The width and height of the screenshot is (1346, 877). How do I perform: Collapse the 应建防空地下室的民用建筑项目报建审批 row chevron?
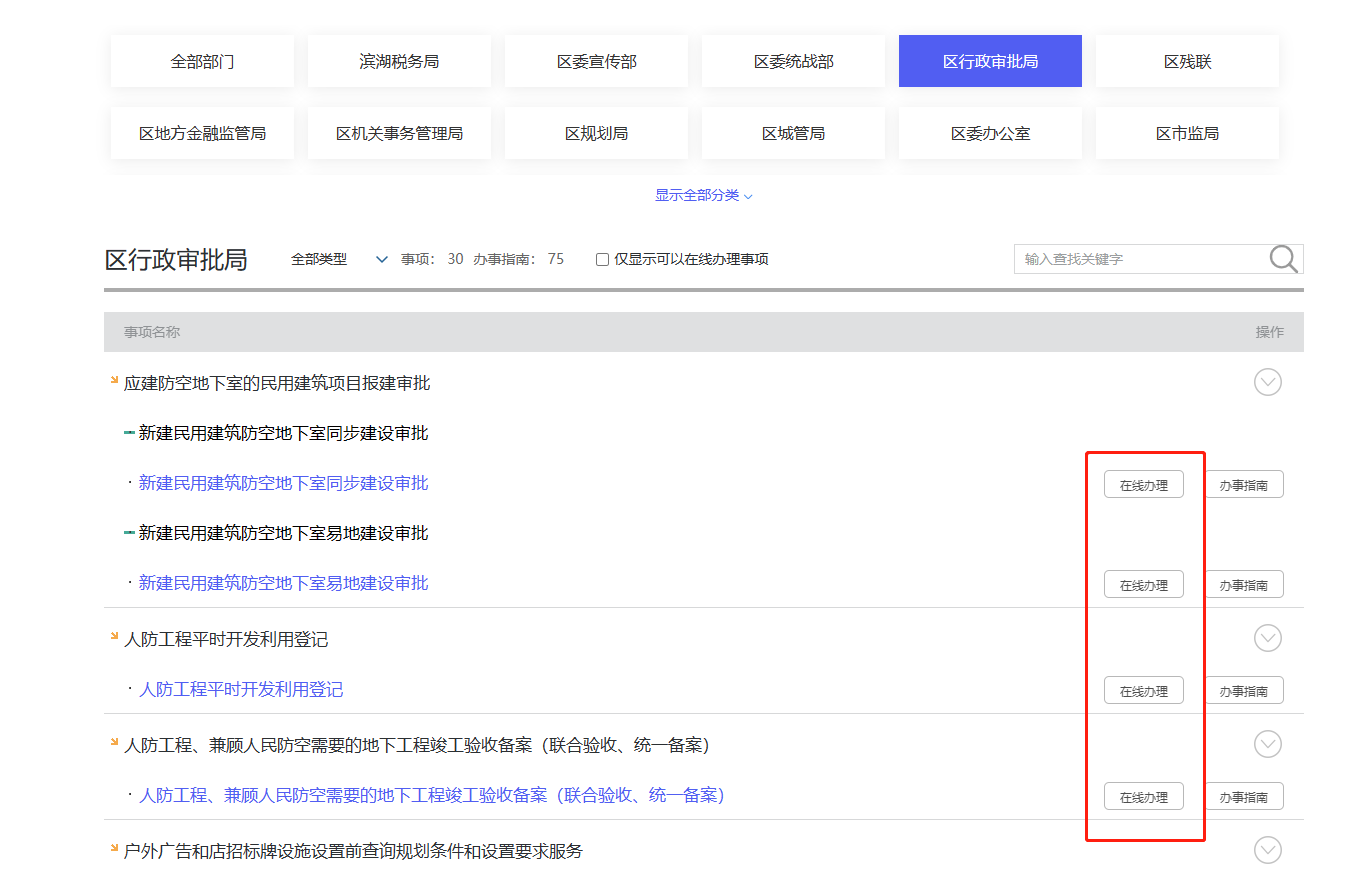click(x=1267, y=383)
